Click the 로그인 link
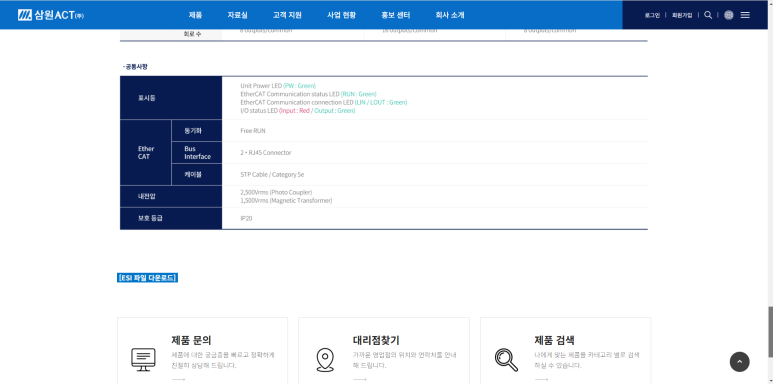This screenshot has height=384, width=773. [652, 15]
